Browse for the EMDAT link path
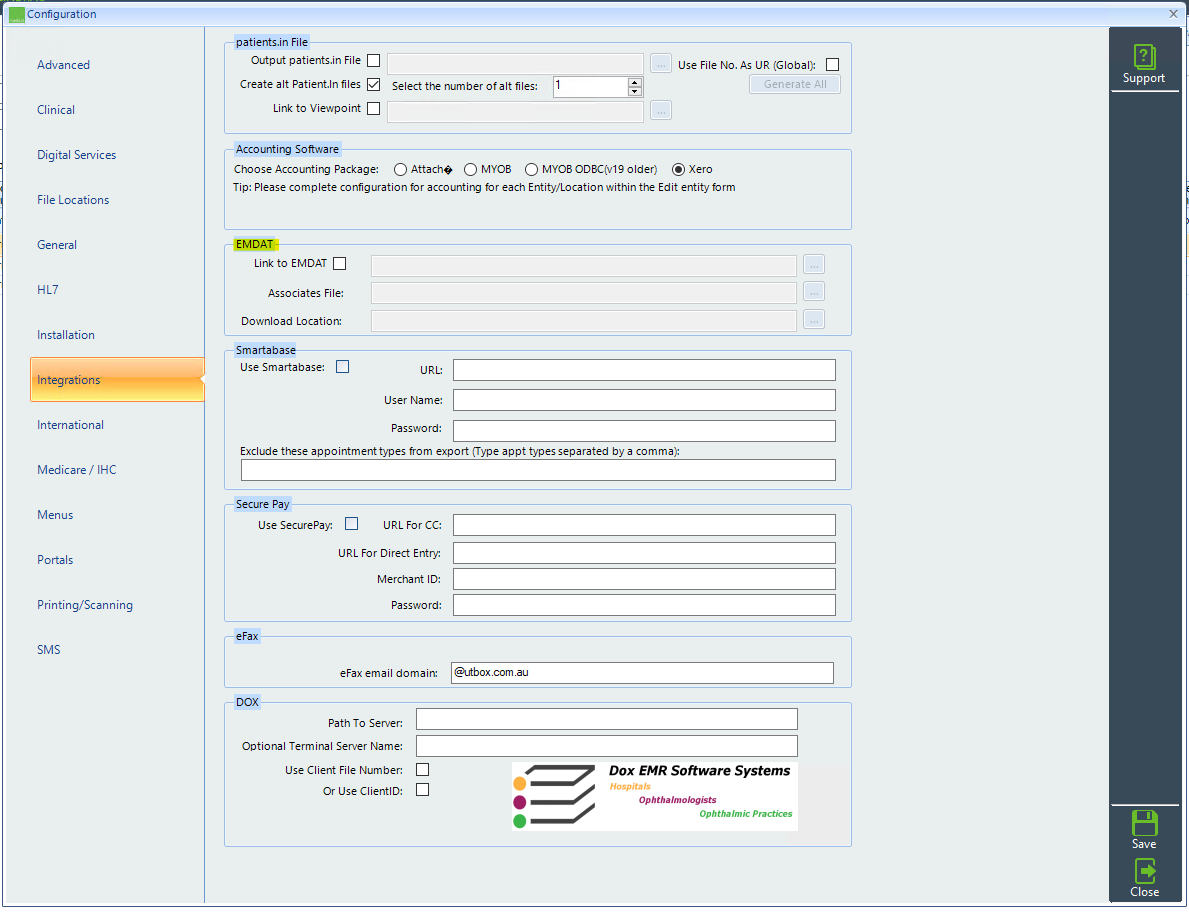This screenshot has height=912, width=1189. pos(813,264)
